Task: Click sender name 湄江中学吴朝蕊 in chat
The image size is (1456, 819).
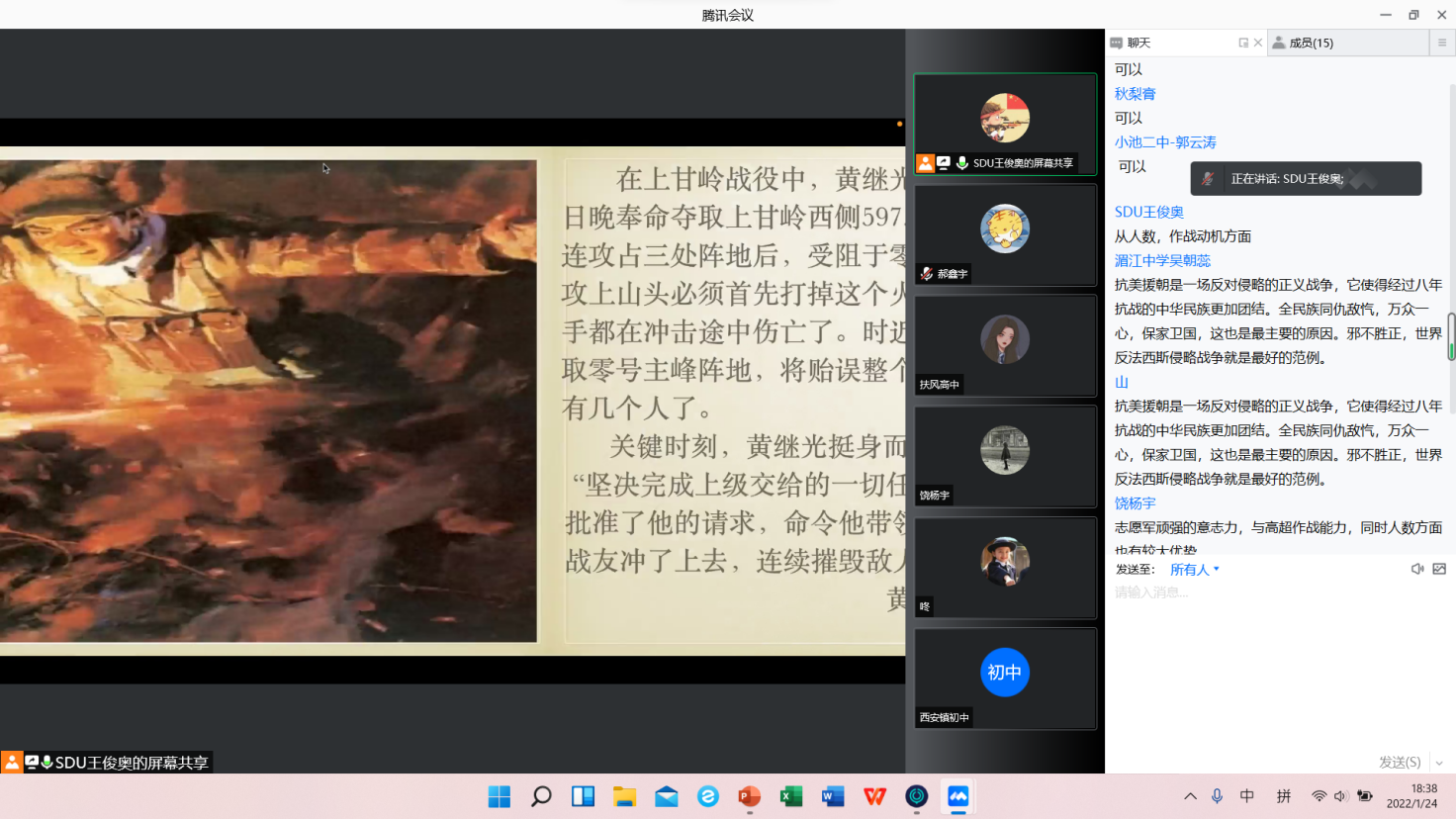Action: point(1162,260)
